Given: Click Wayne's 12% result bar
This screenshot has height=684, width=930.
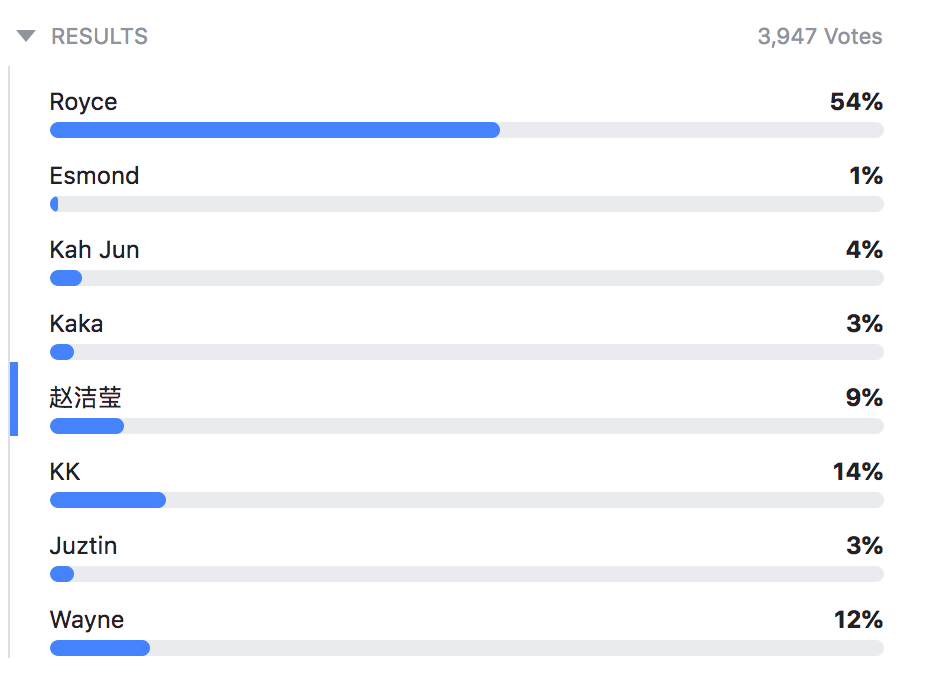Looking at the screenshot, I should point(466,648).
